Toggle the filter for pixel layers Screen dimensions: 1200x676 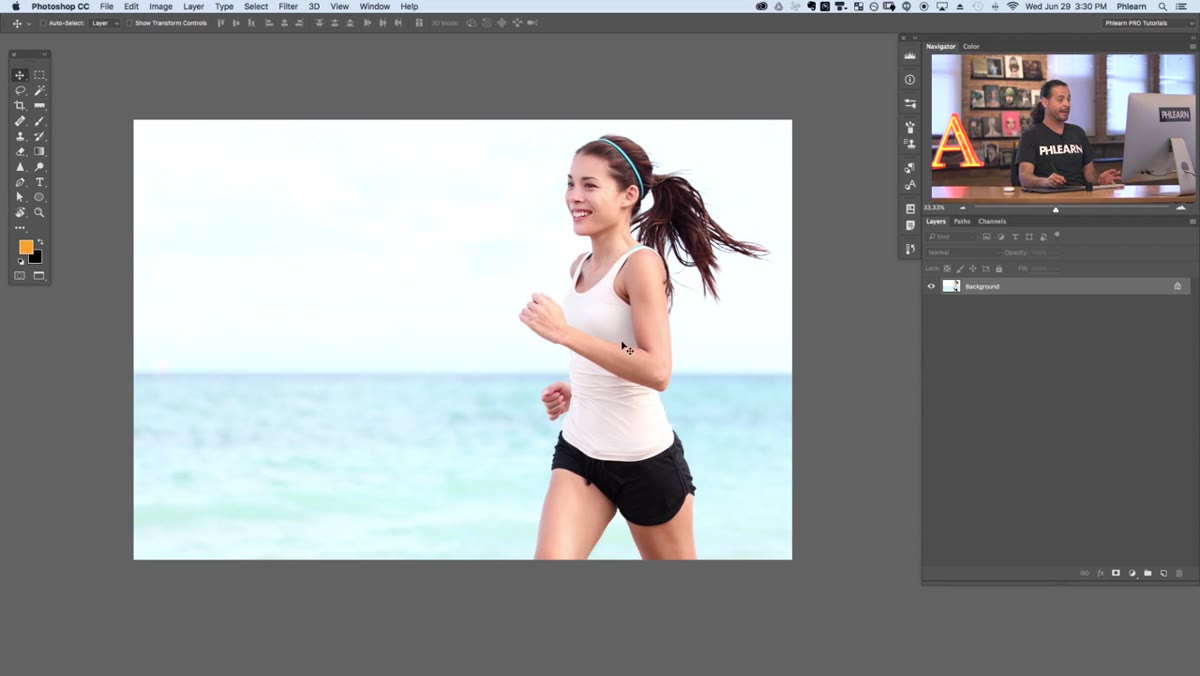tap(987, 237)
